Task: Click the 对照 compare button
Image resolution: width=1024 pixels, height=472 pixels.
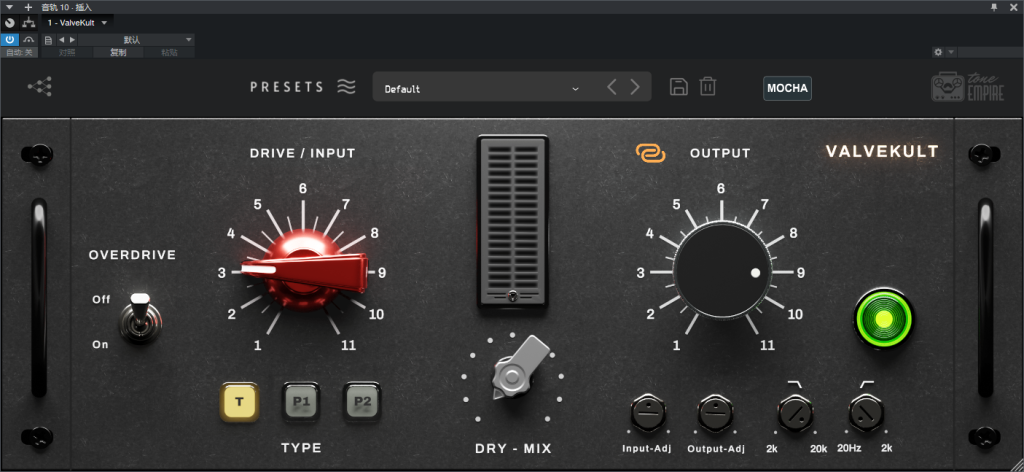Action: coord(67,52)
